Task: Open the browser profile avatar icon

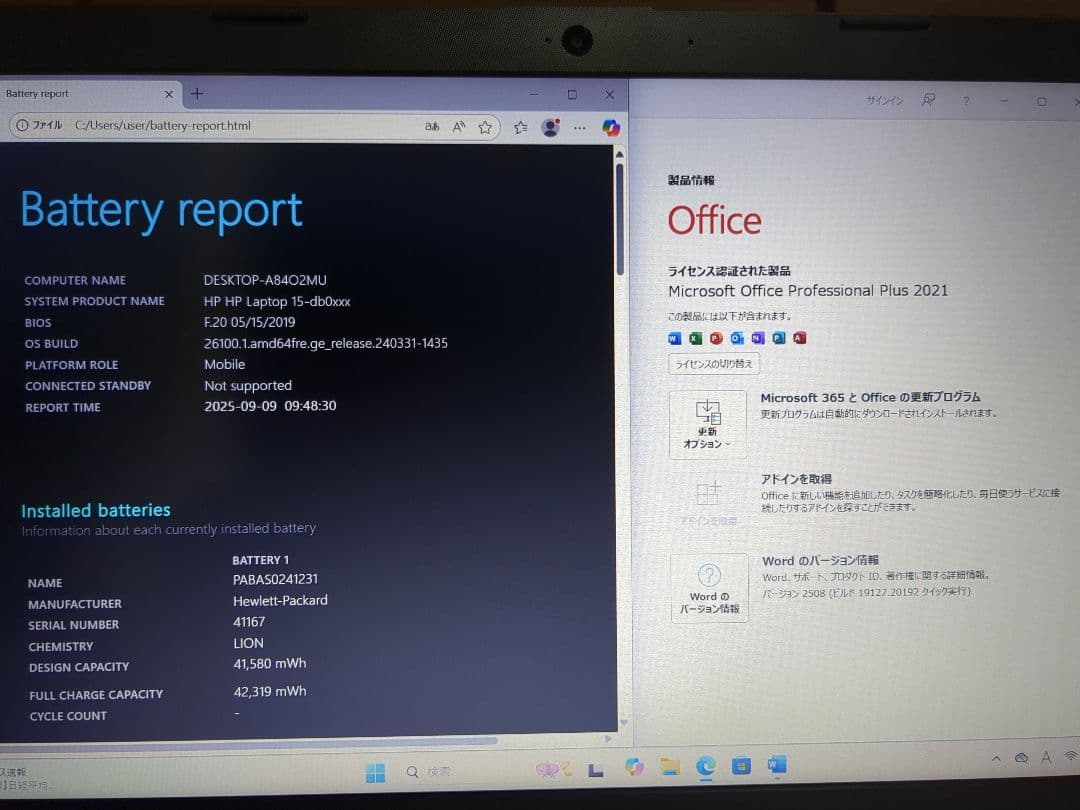Action: [550, 127]
